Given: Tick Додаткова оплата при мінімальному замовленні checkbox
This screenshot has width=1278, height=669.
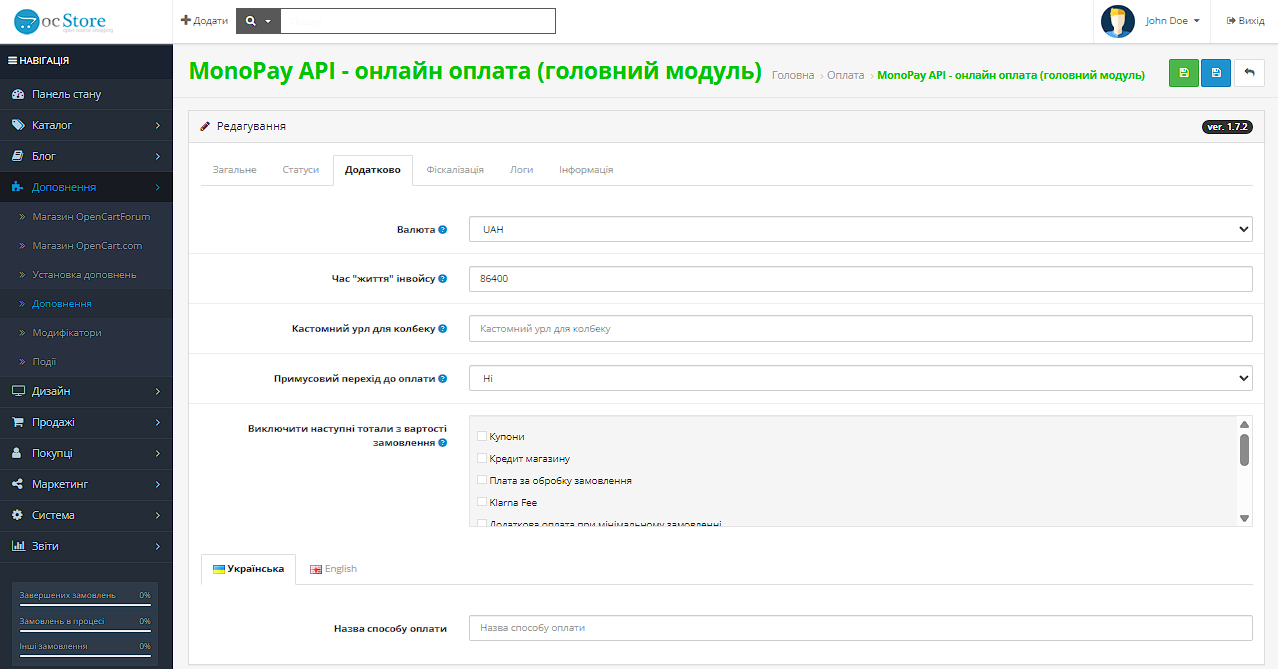Looking at the screenshot, I should 482,523.
